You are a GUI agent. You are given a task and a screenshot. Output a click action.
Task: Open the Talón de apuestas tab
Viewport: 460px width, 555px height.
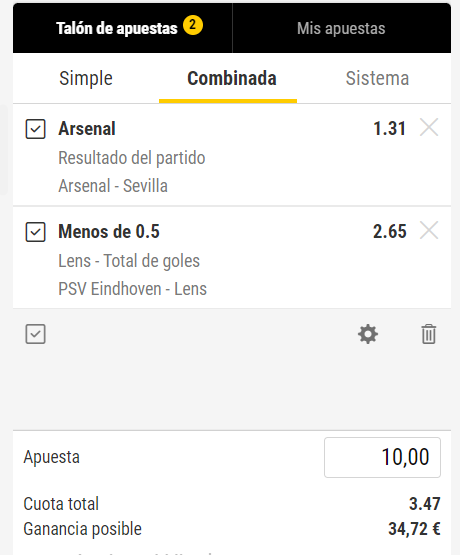[x=122, y=28]
